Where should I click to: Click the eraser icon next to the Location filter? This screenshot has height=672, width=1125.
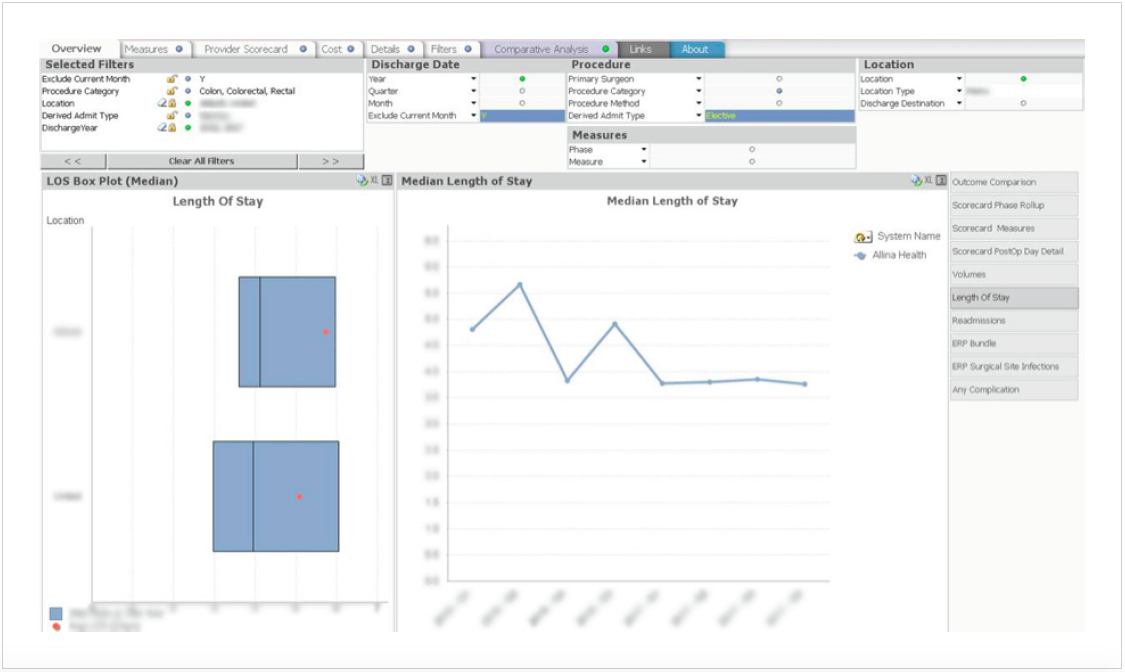pyautogui.click(x=161, y=103)
